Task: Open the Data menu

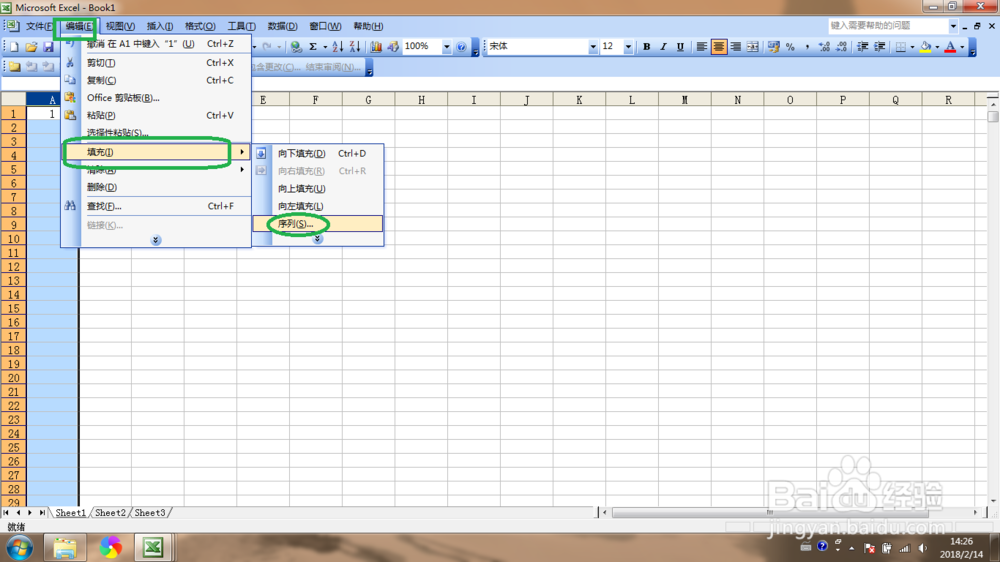Action: pyautogui.click(x=282, y=26)
